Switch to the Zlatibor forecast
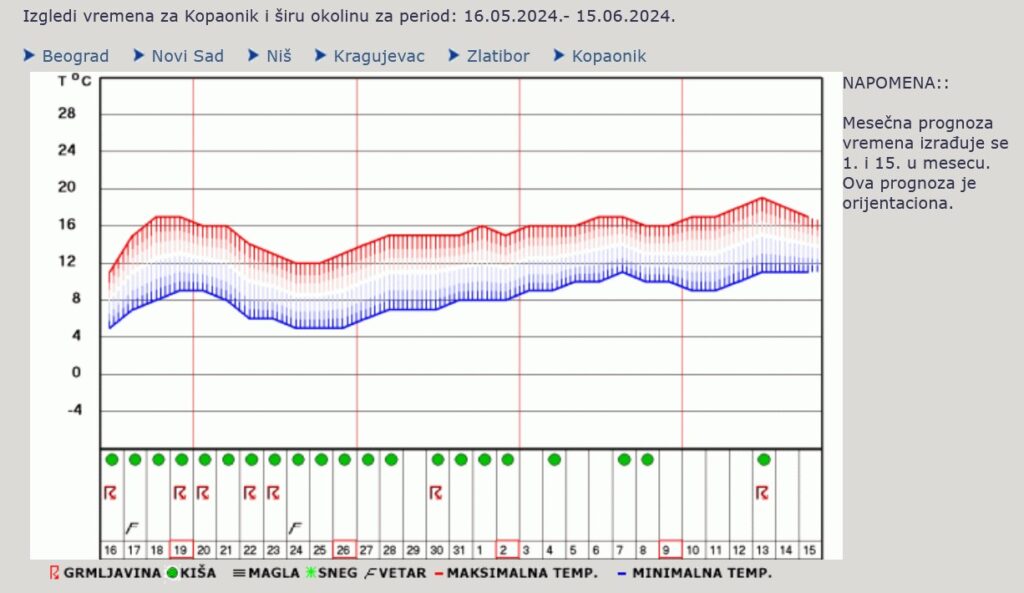 498,56
